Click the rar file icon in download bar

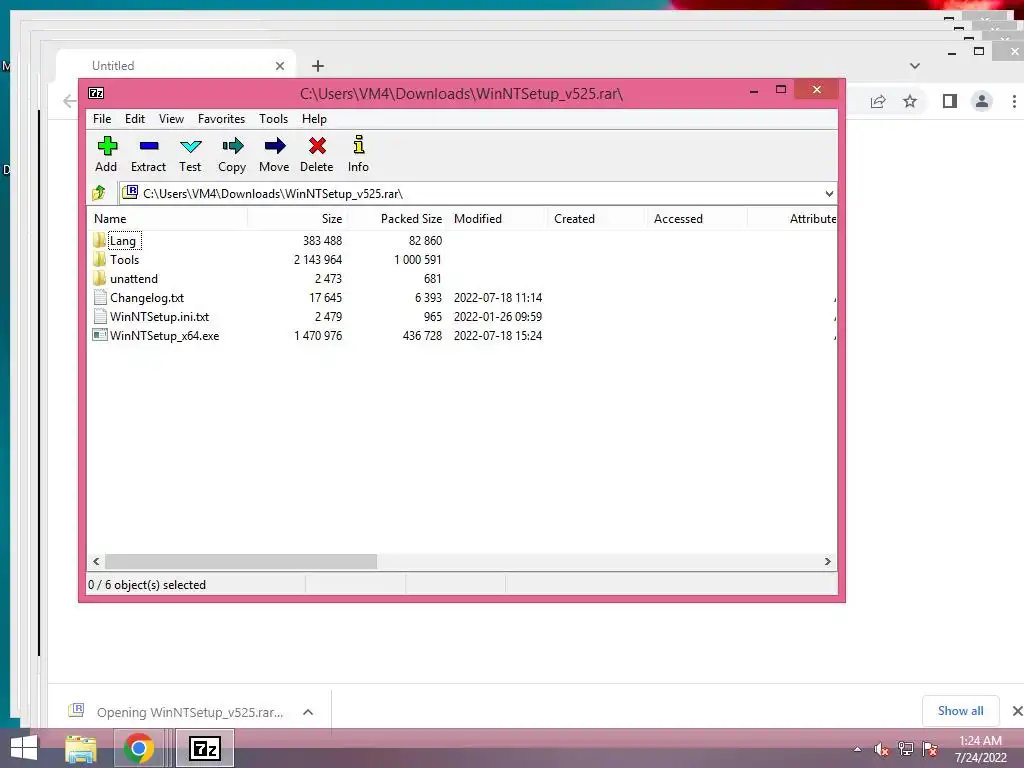[x=76, y=711]
